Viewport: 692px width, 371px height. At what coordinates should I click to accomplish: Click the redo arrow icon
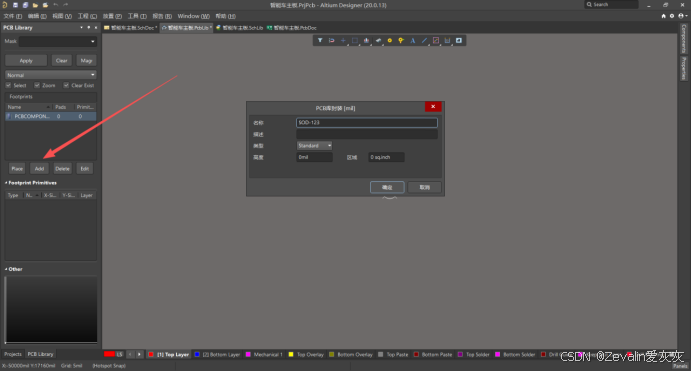pos(65,5)
